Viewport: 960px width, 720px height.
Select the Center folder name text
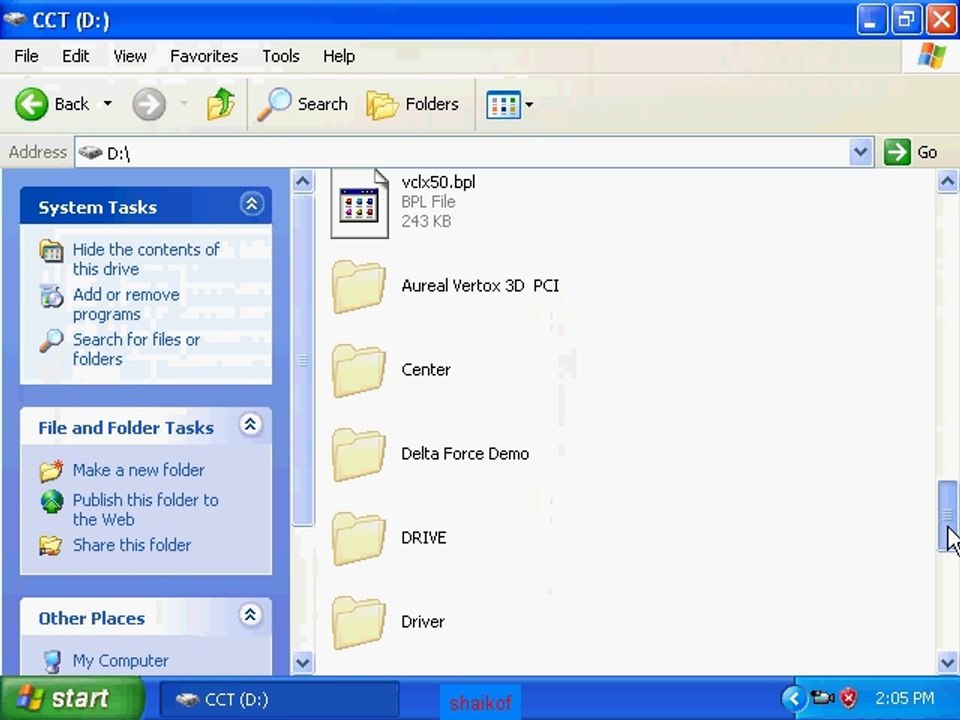tap(426, 370)
